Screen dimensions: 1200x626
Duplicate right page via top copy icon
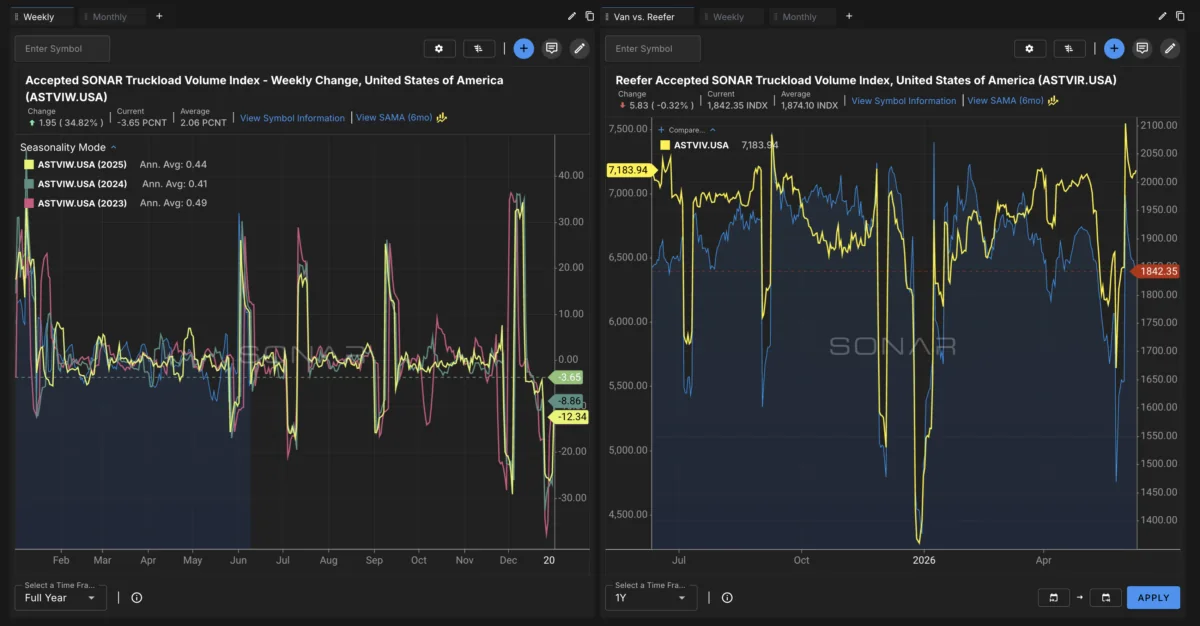pyautogui.click(x=1180, y=16)
